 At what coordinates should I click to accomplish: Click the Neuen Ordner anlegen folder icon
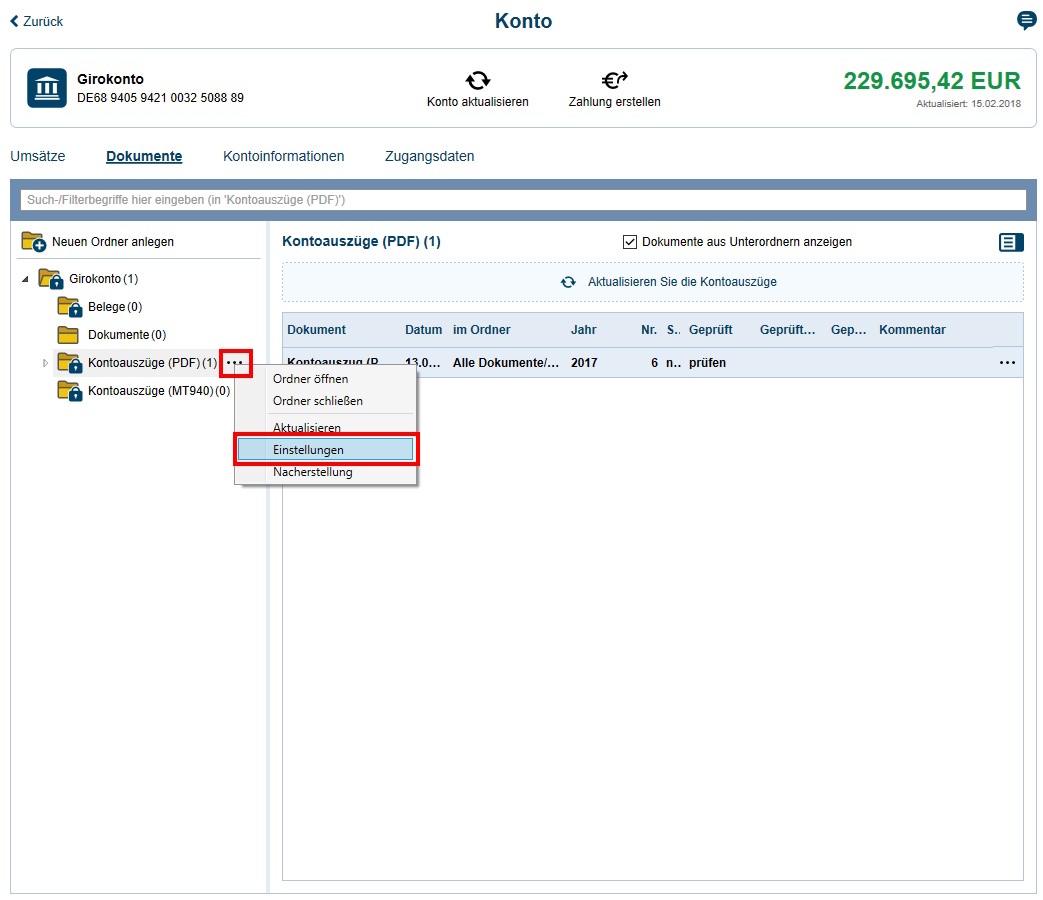click(x=34, y=242)
